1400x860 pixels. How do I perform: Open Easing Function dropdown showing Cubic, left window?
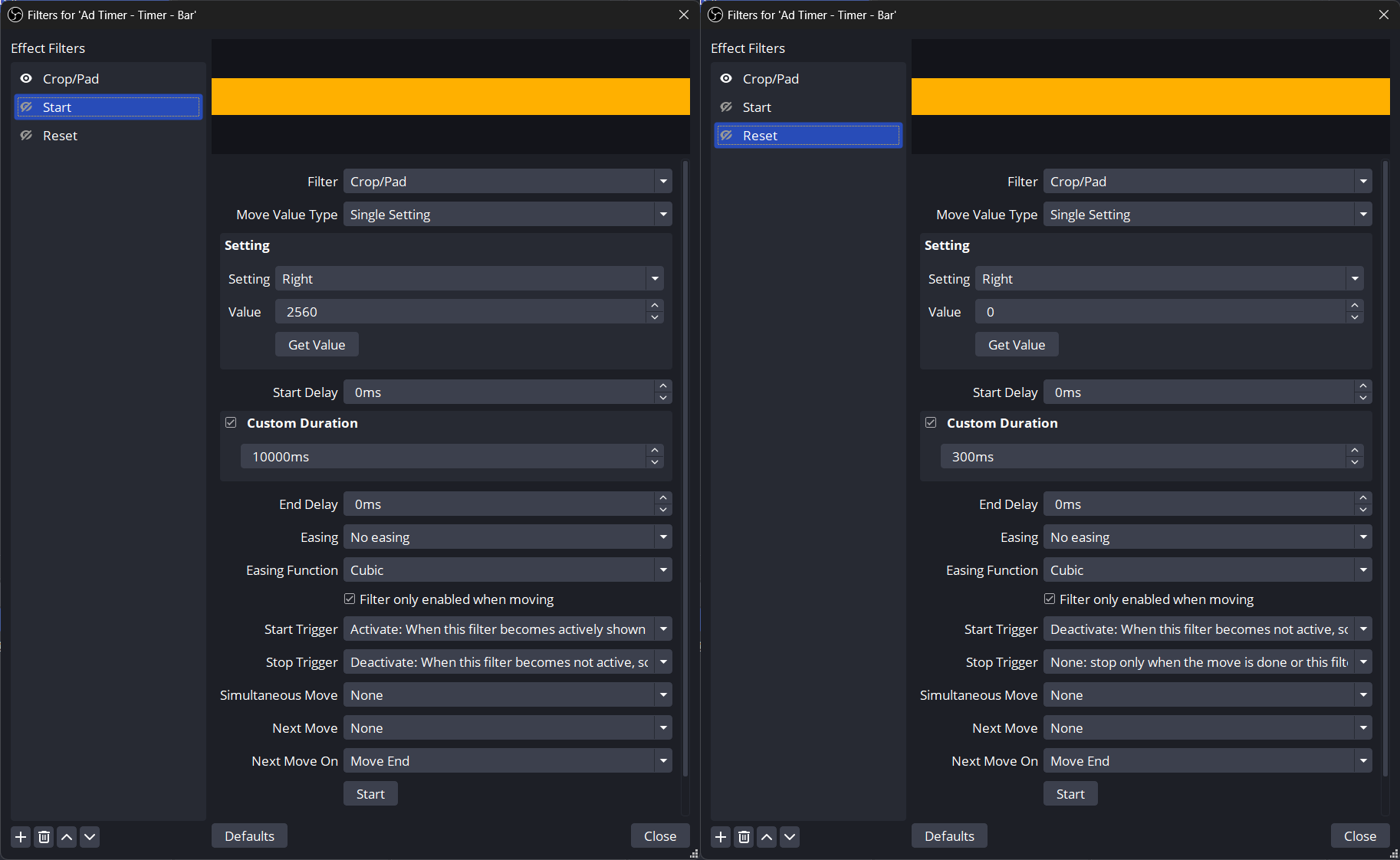(x=507, y=570)
